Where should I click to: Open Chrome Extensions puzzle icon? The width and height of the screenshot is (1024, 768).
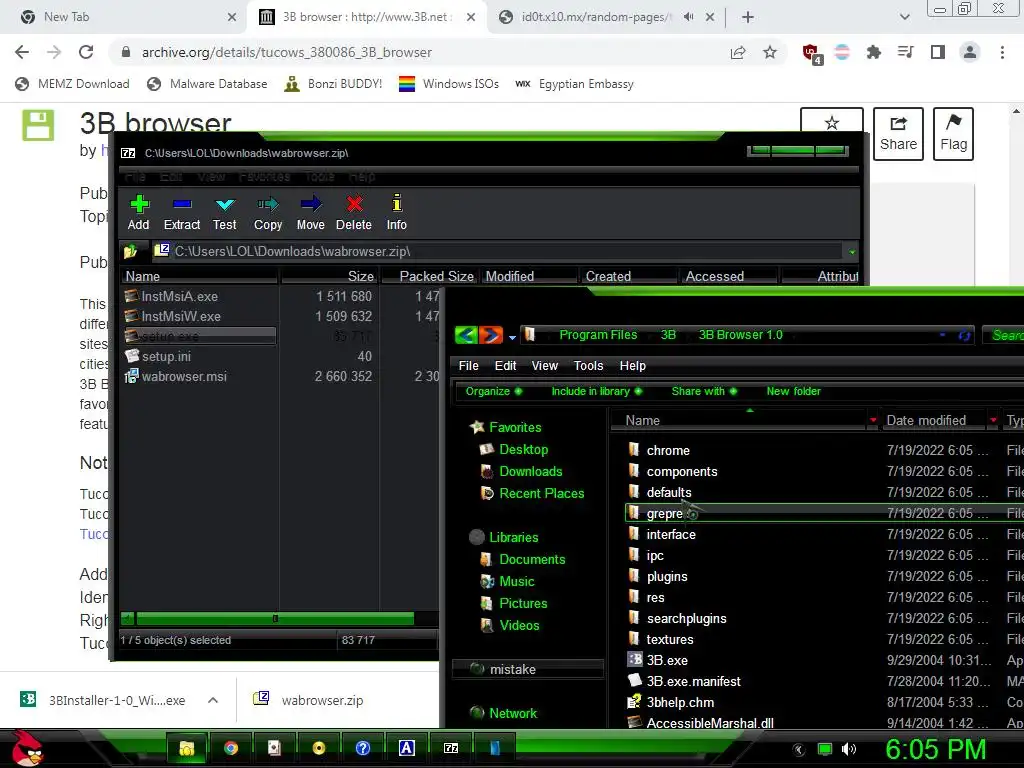coord(874,52)
